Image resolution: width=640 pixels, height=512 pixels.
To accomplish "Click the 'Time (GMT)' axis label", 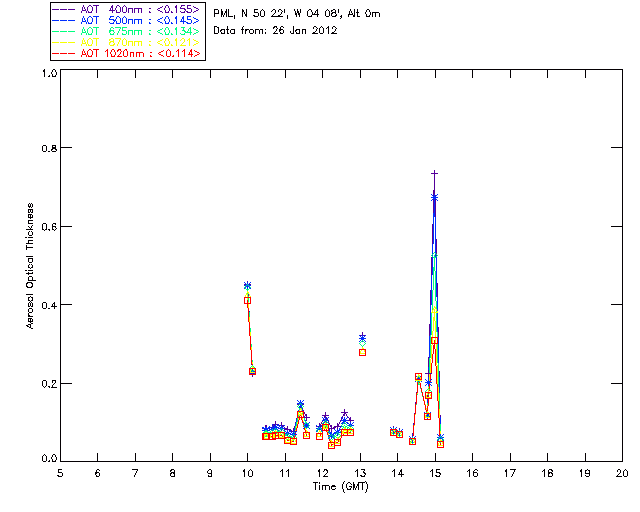I will pyautogui.click(x=341, y=487).
